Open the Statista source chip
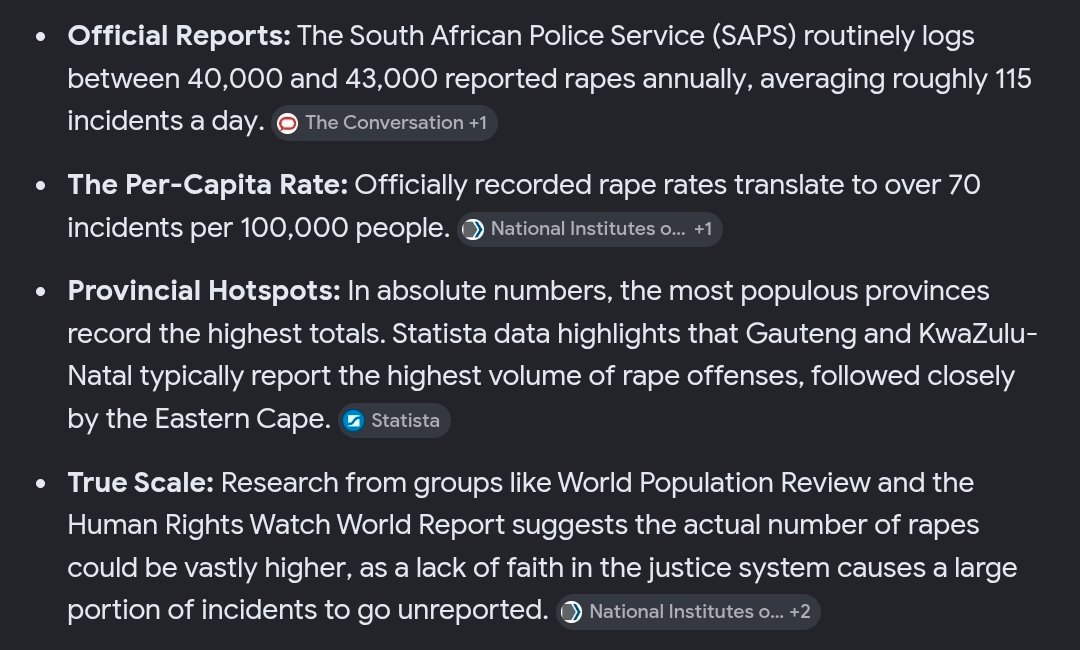This screenshot has width=1080, height=650. click(394, 421)
